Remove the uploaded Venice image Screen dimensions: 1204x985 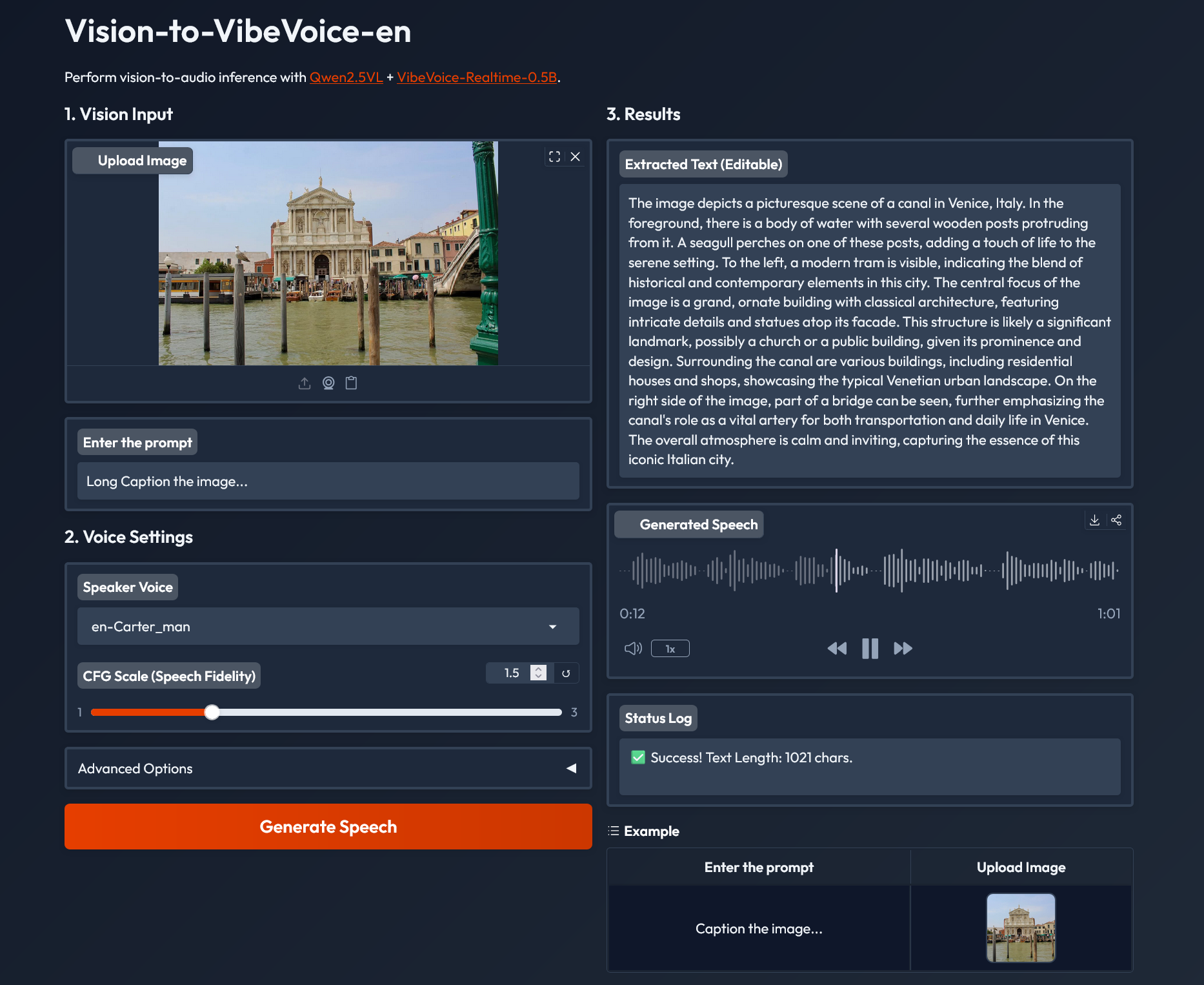coord(576,157)
